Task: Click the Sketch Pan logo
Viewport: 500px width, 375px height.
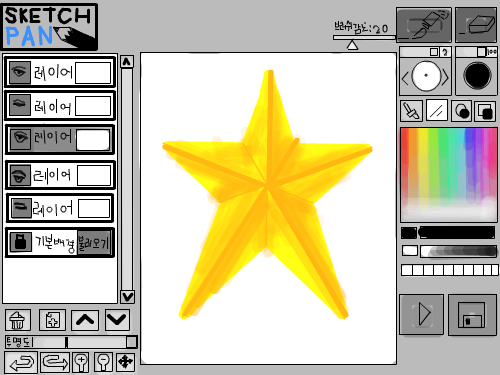Action: click(50, 27)
